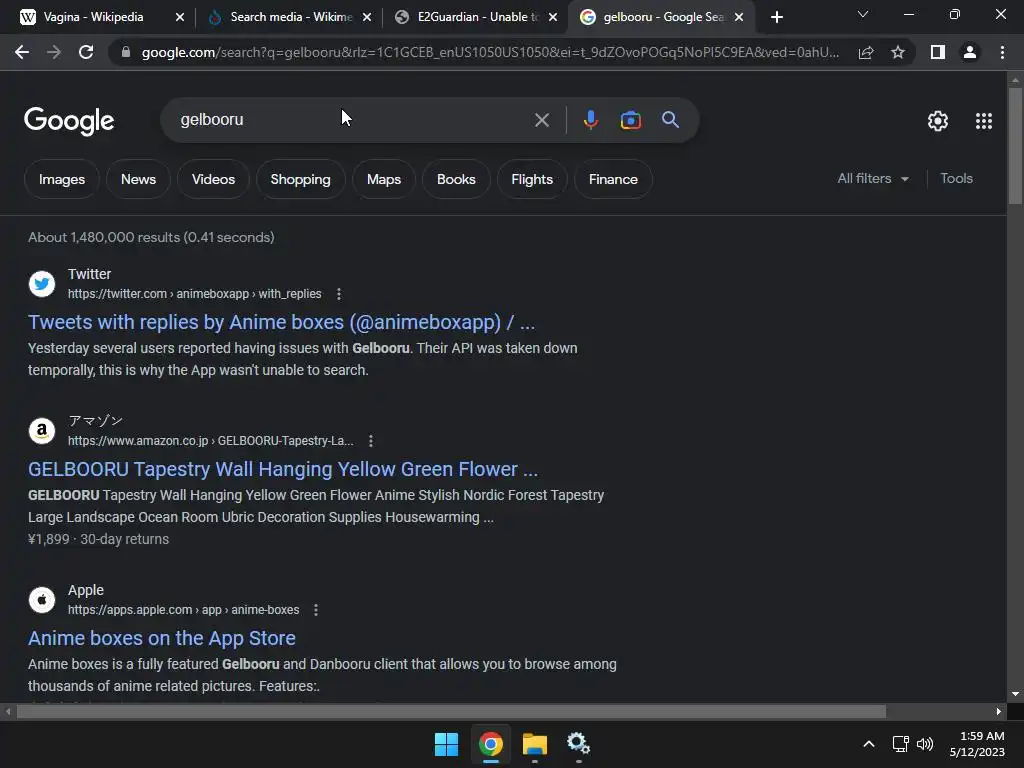Screen dimensions: 1024x768
Task: Clear the search box with the X
Action: 541,120
